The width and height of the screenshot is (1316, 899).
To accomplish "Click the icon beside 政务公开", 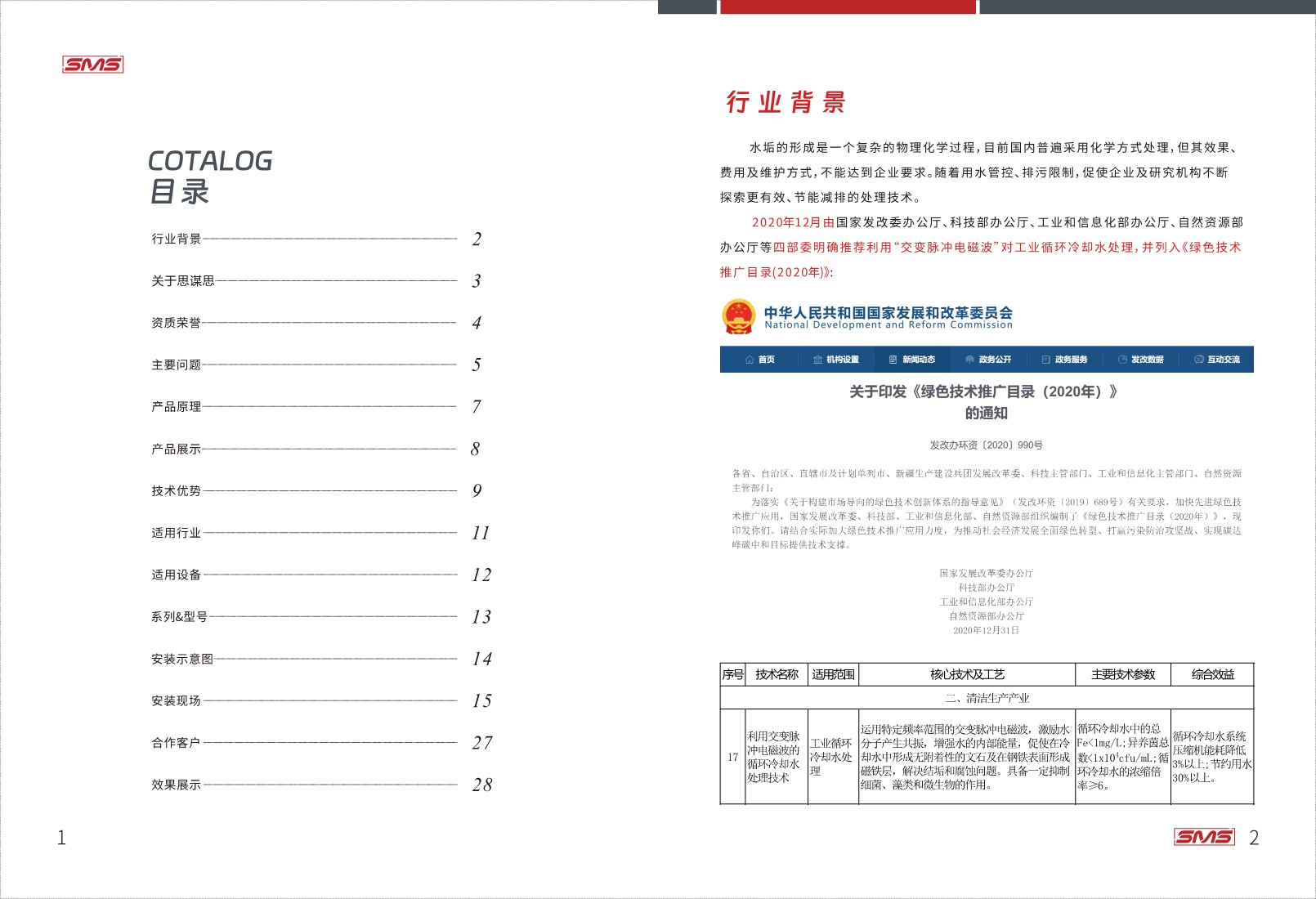I will pos(969,360).
